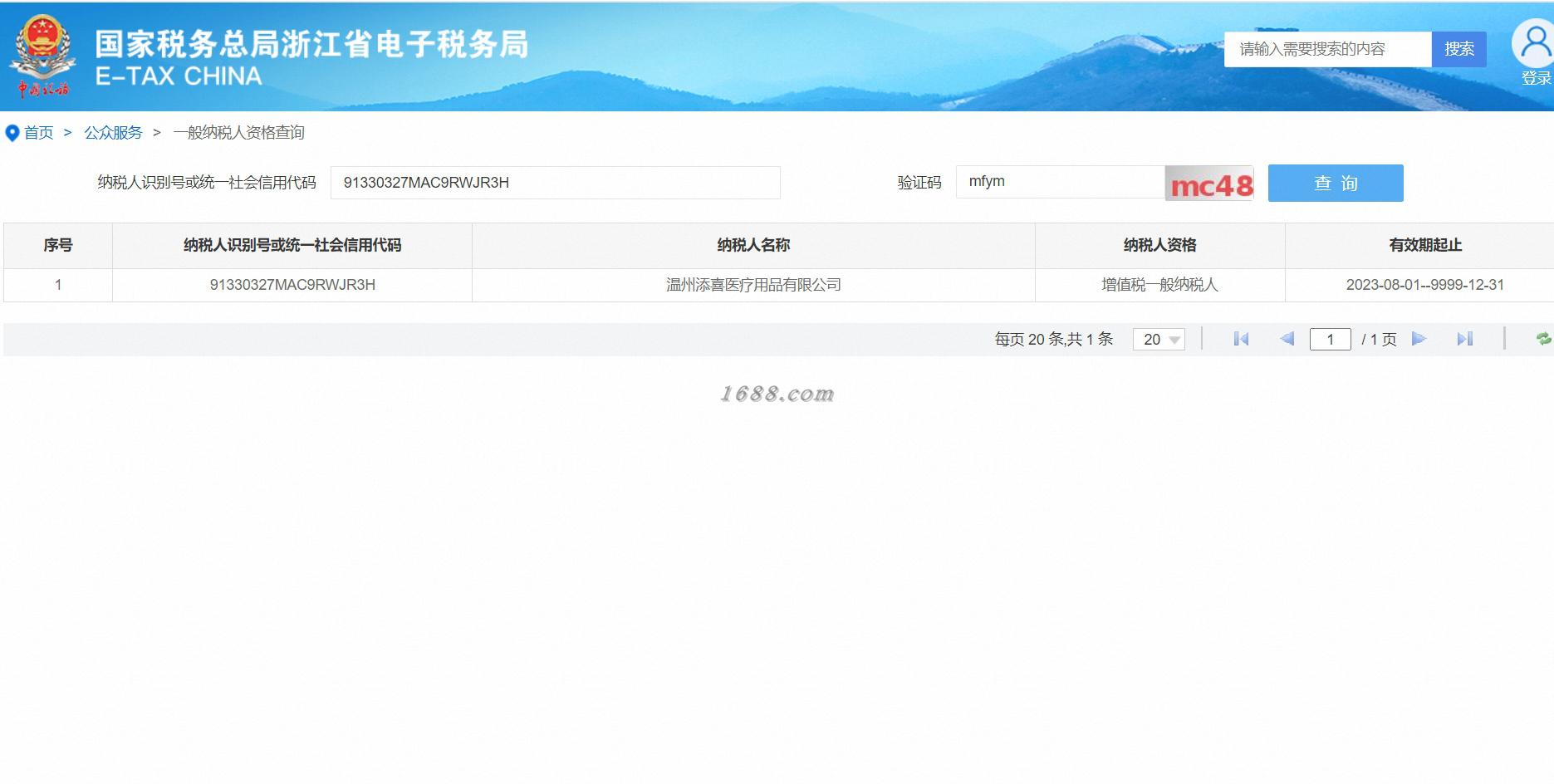Go to the previous page arrow
The image size is (1554, 784).
click(x=1287, y=339)
